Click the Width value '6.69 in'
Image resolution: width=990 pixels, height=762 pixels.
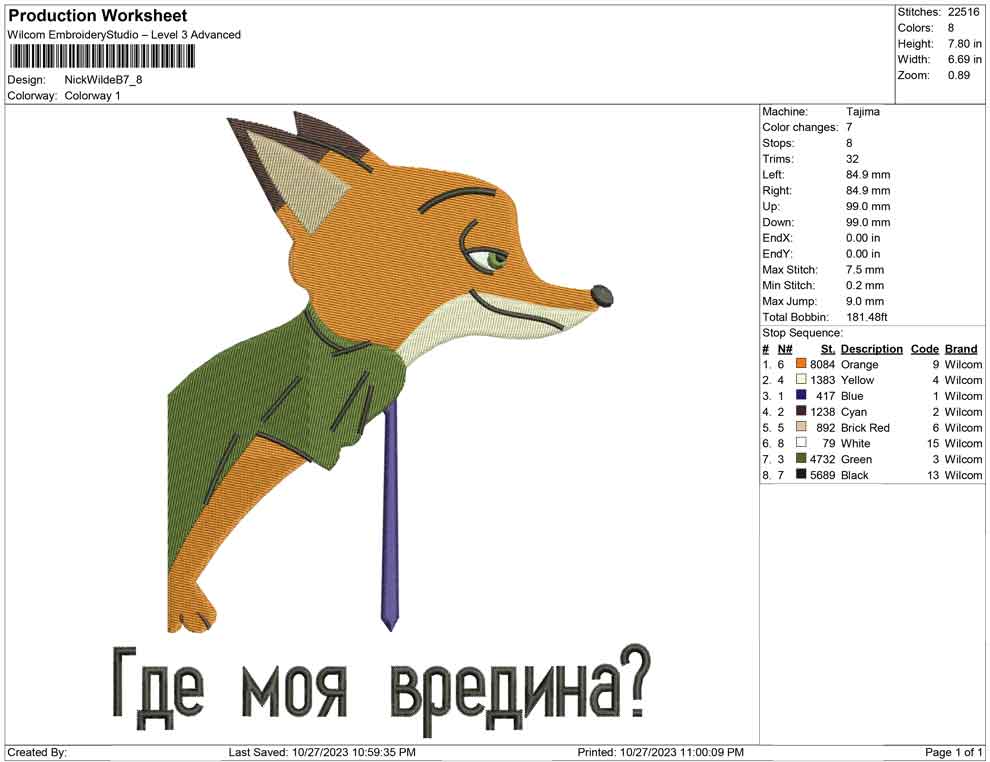pos(965,59)
